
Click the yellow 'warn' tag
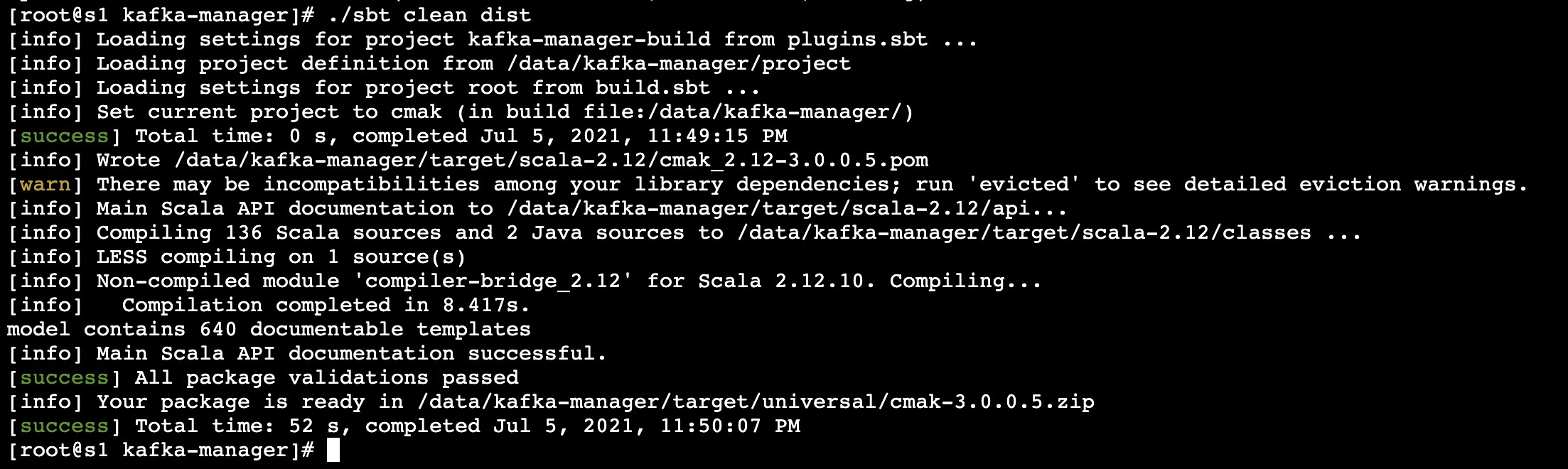[x=45, y=185]
